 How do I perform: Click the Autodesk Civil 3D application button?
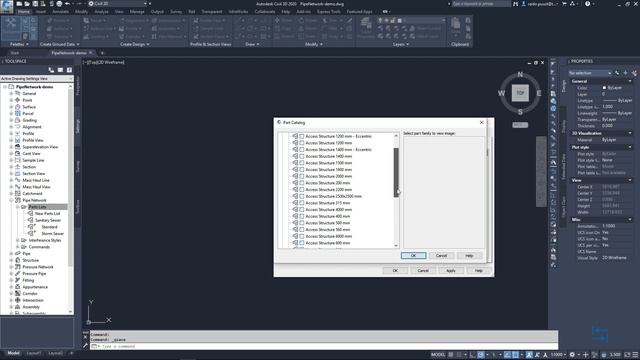click(7, 6)
